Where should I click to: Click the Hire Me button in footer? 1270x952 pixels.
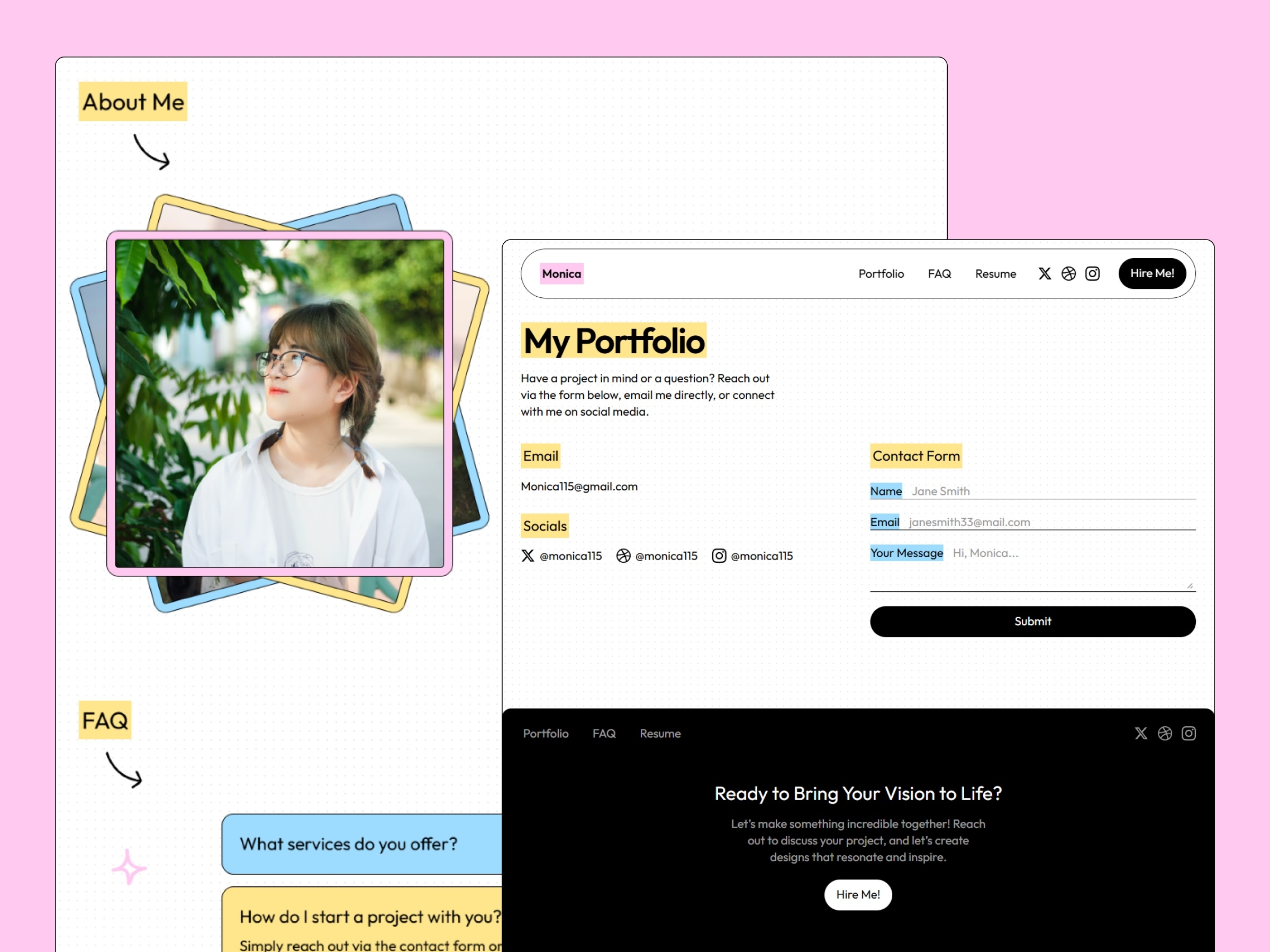[x=858, y=895]
